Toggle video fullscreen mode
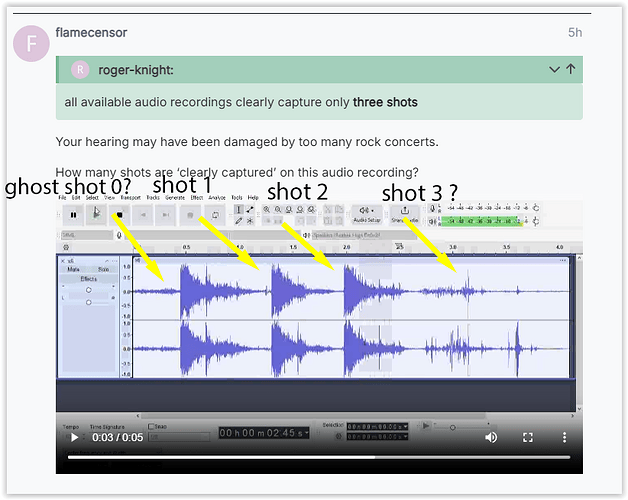 click(x=528, y=437)
